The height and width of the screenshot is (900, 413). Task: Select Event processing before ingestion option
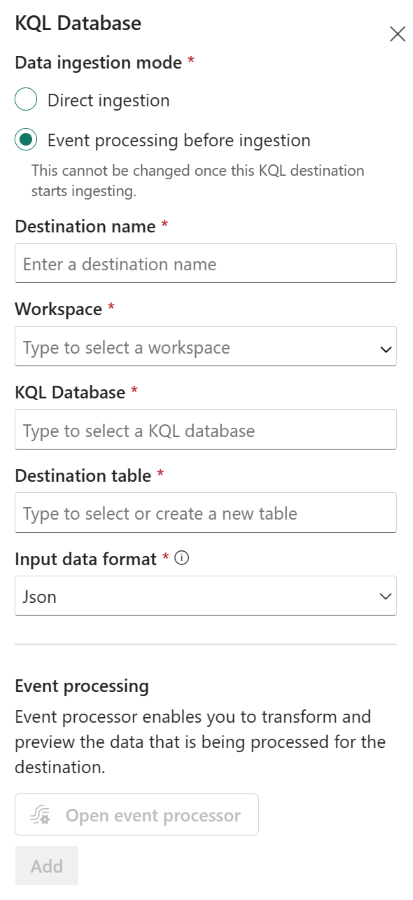pyautogui.click(x=26, y=139)
